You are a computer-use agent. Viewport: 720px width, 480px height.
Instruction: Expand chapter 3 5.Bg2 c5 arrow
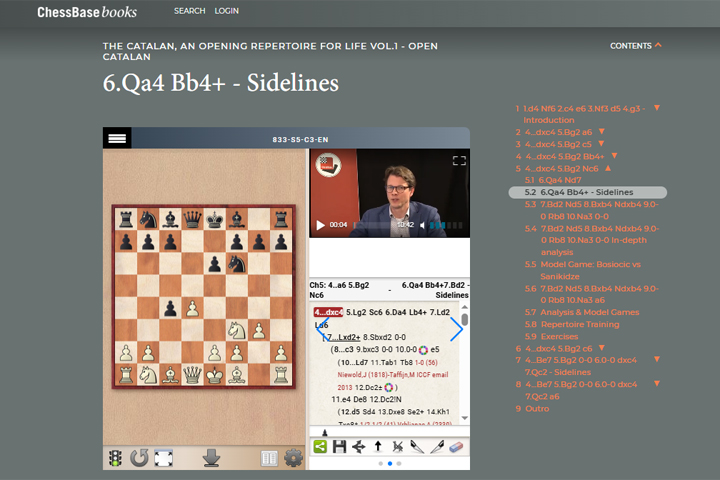601,144
